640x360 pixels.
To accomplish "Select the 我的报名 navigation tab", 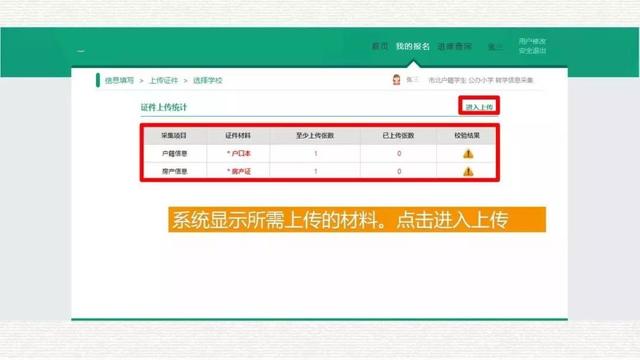I will pyautogui.click(x=413, y=46).
